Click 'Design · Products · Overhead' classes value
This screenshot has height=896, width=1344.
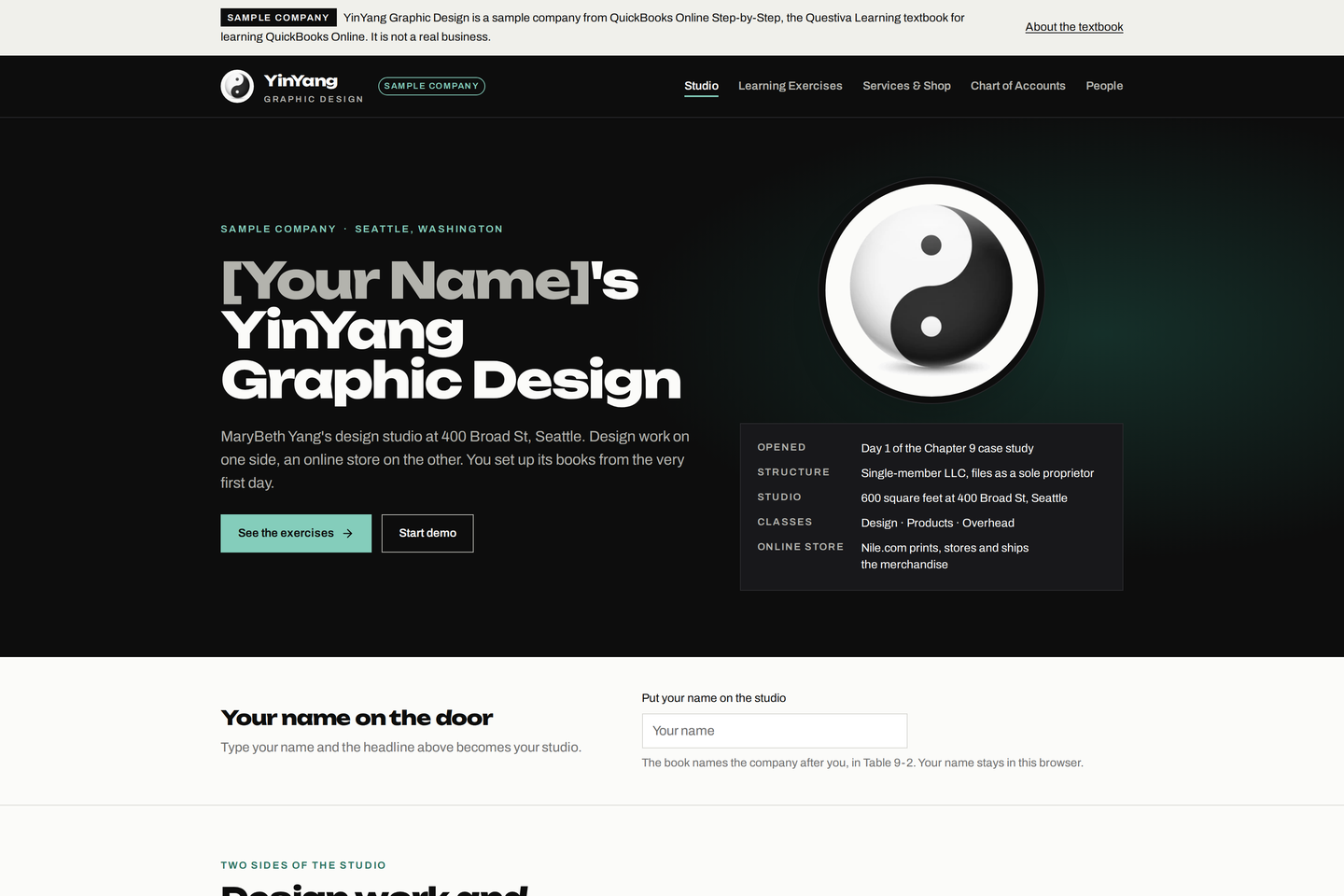click(937, 524)
